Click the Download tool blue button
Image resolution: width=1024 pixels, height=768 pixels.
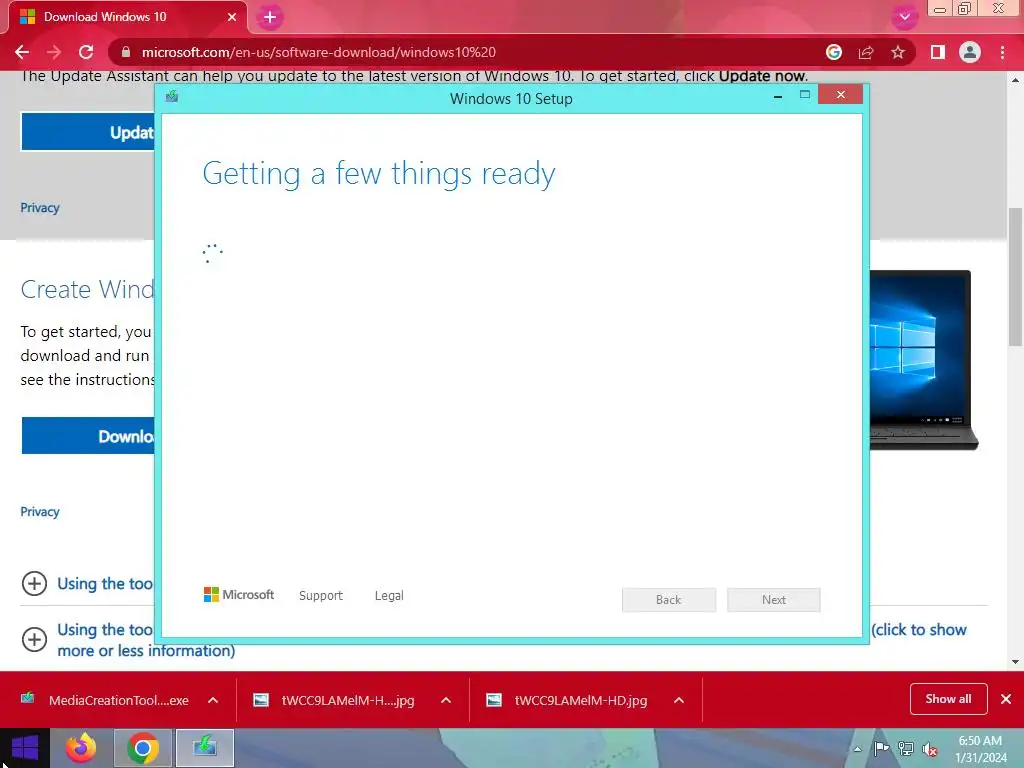88,436
